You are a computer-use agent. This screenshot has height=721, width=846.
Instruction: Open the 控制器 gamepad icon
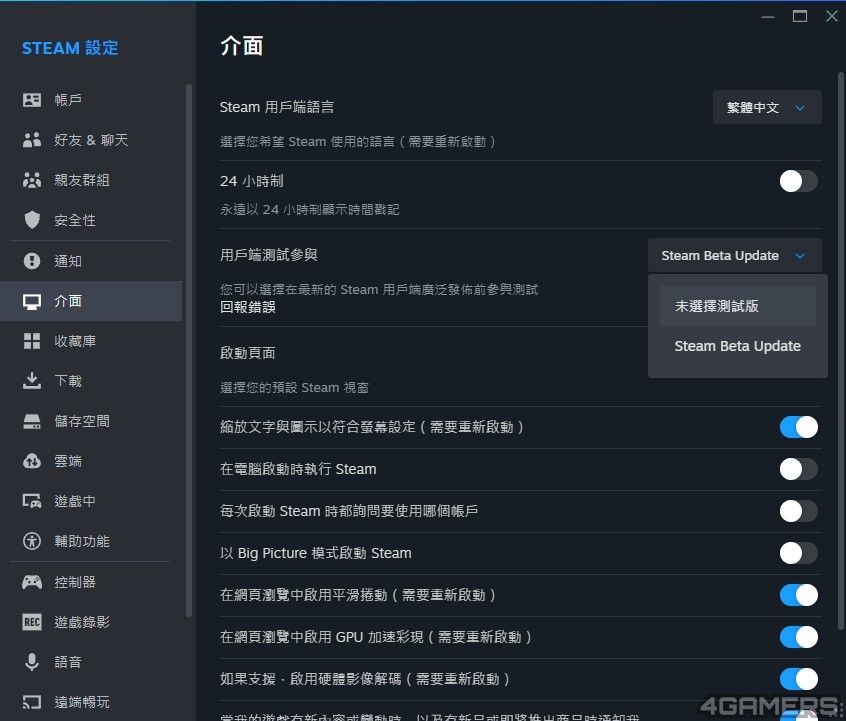tap(32, 582)
